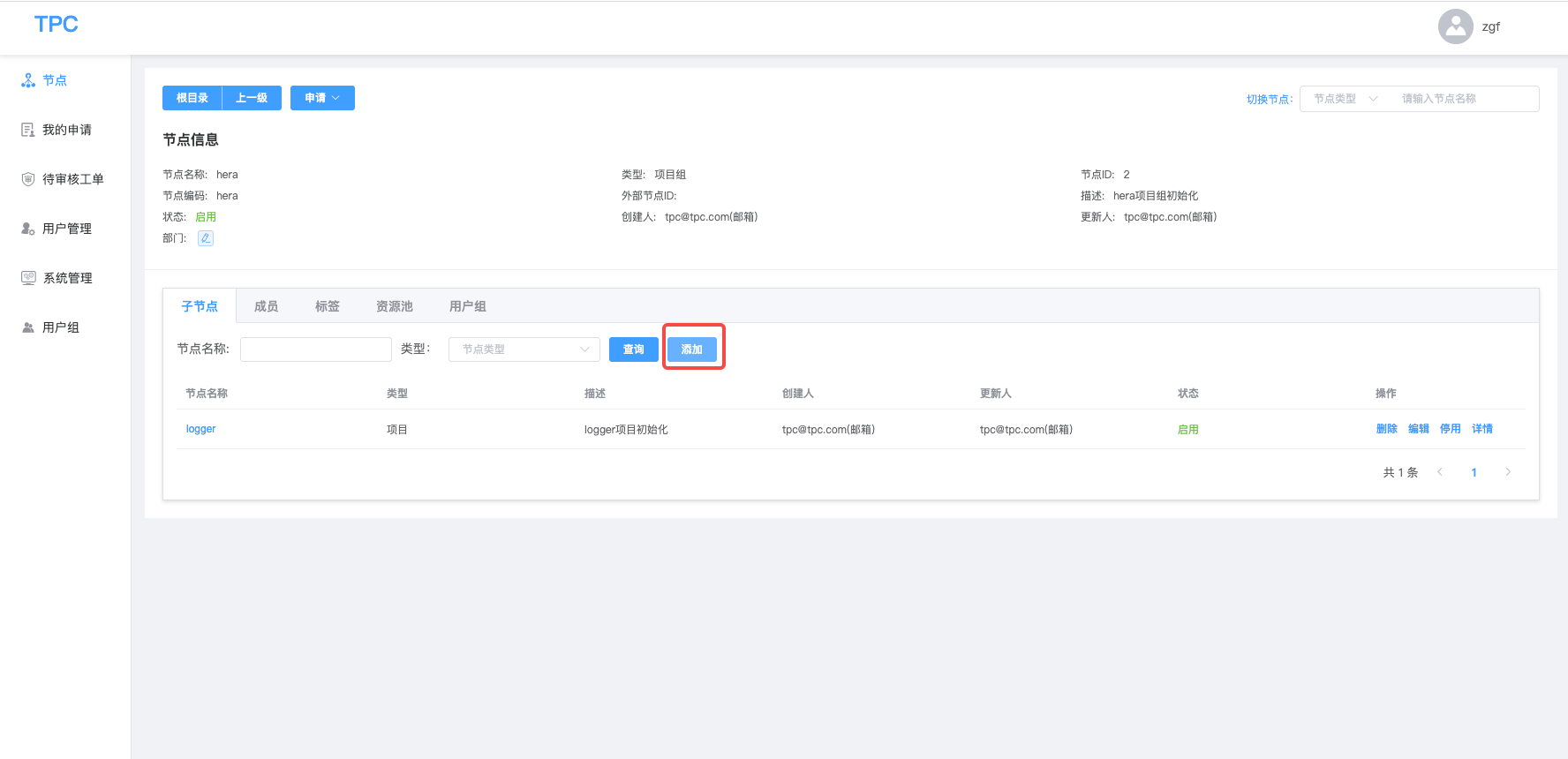Open the TPC logo home link
Image resolution: width=1568 pixels, height=759 pixels.
(x=57, y=25)
